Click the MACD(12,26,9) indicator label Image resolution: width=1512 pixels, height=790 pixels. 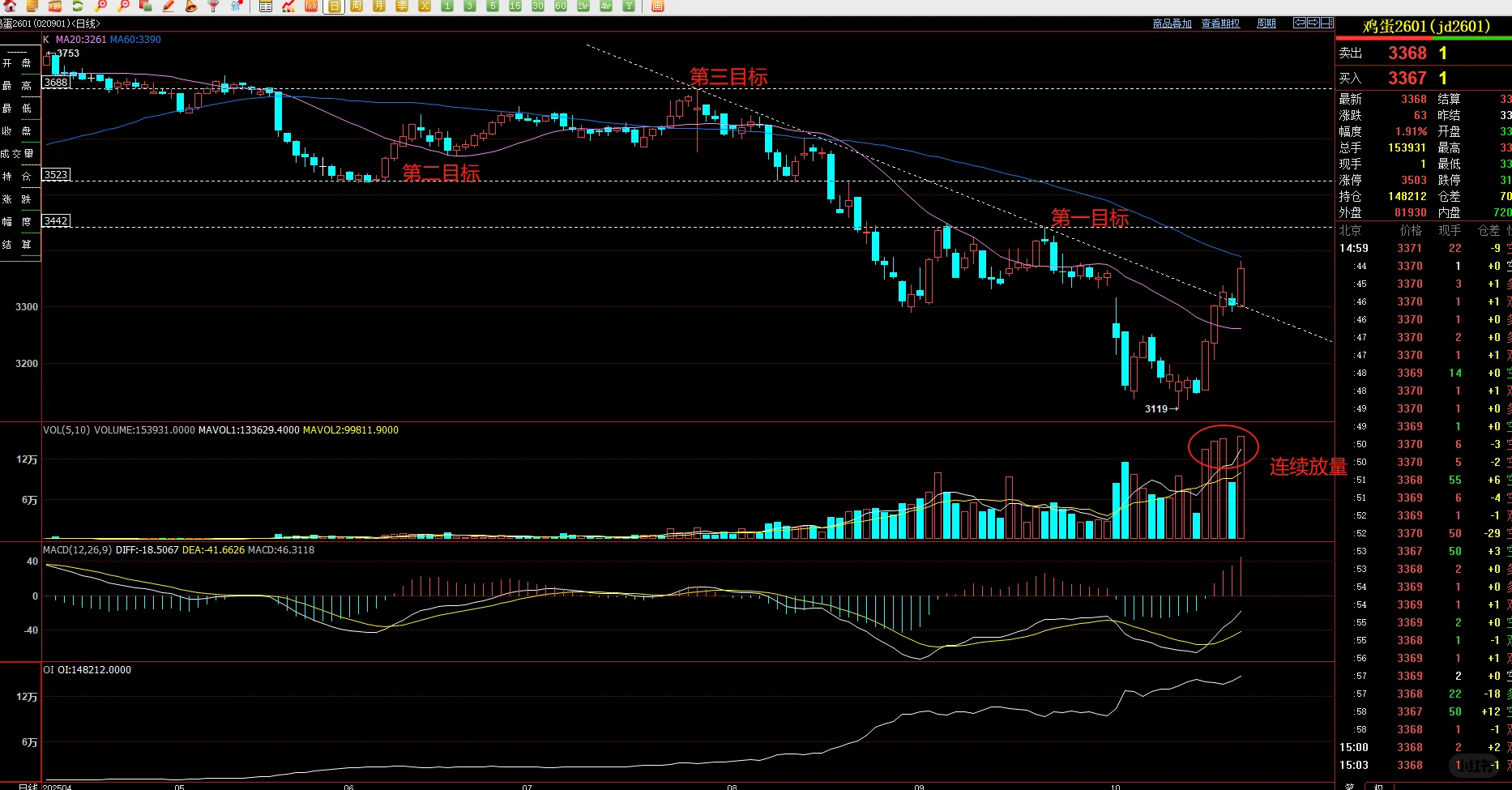[78, 550]
